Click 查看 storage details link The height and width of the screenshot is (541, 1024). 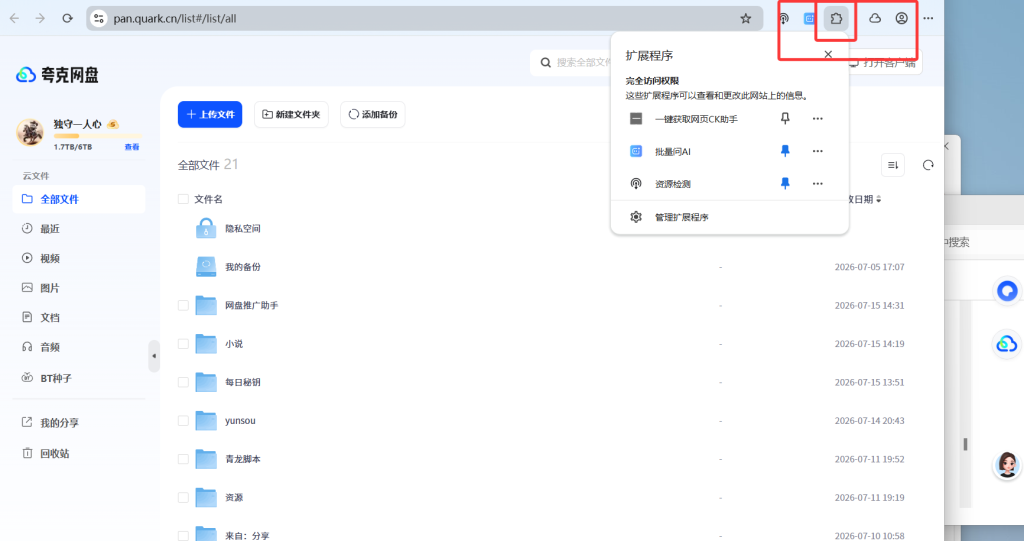click(132, 147)
